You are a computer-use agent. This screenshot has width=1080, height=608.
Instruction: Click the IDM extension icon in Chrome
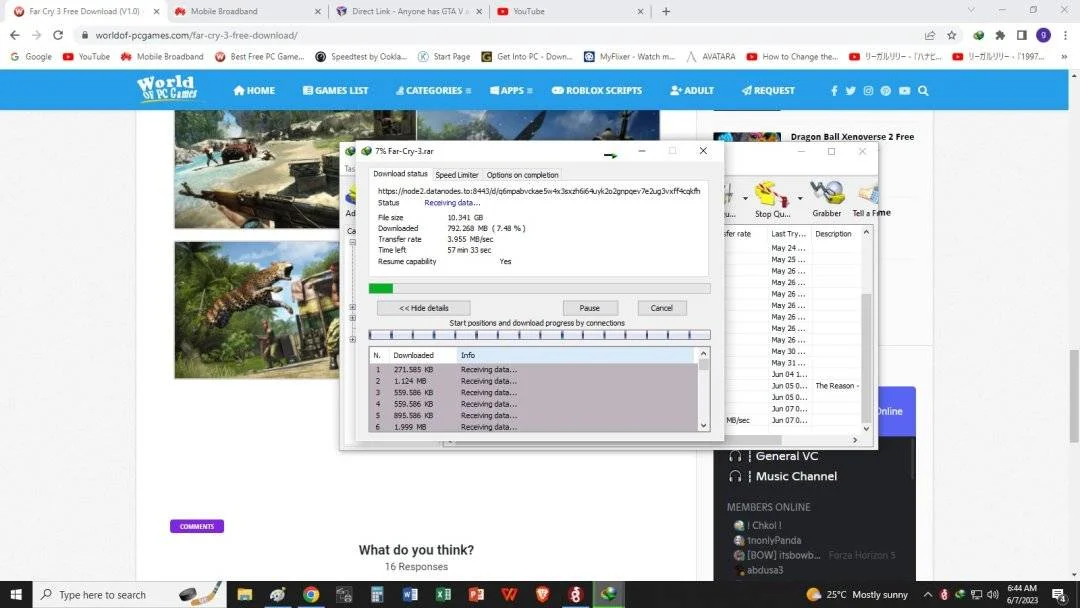point(978,35)
